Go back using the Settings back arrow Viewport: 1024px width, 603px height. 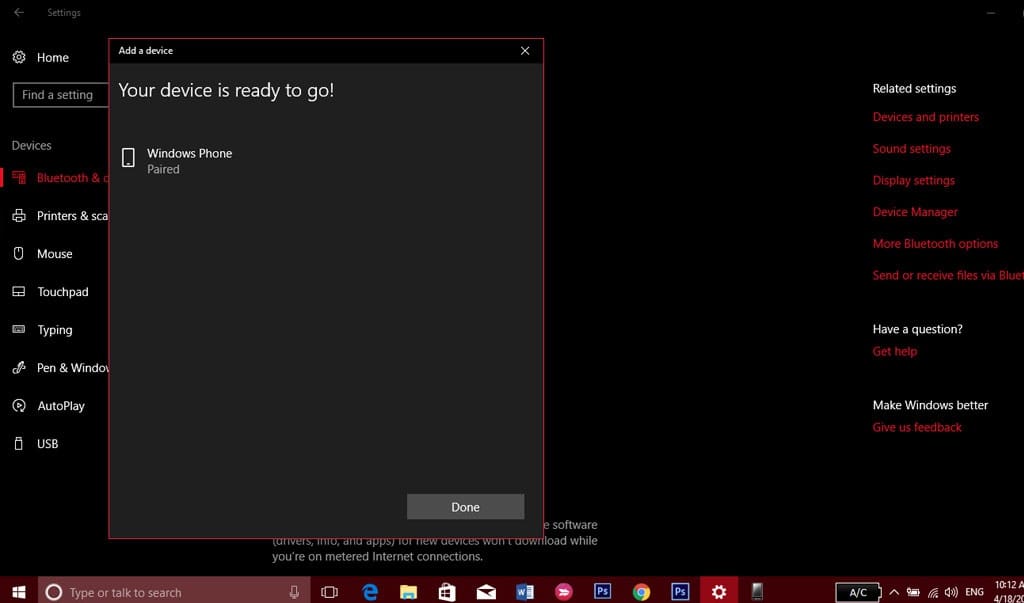19,13
